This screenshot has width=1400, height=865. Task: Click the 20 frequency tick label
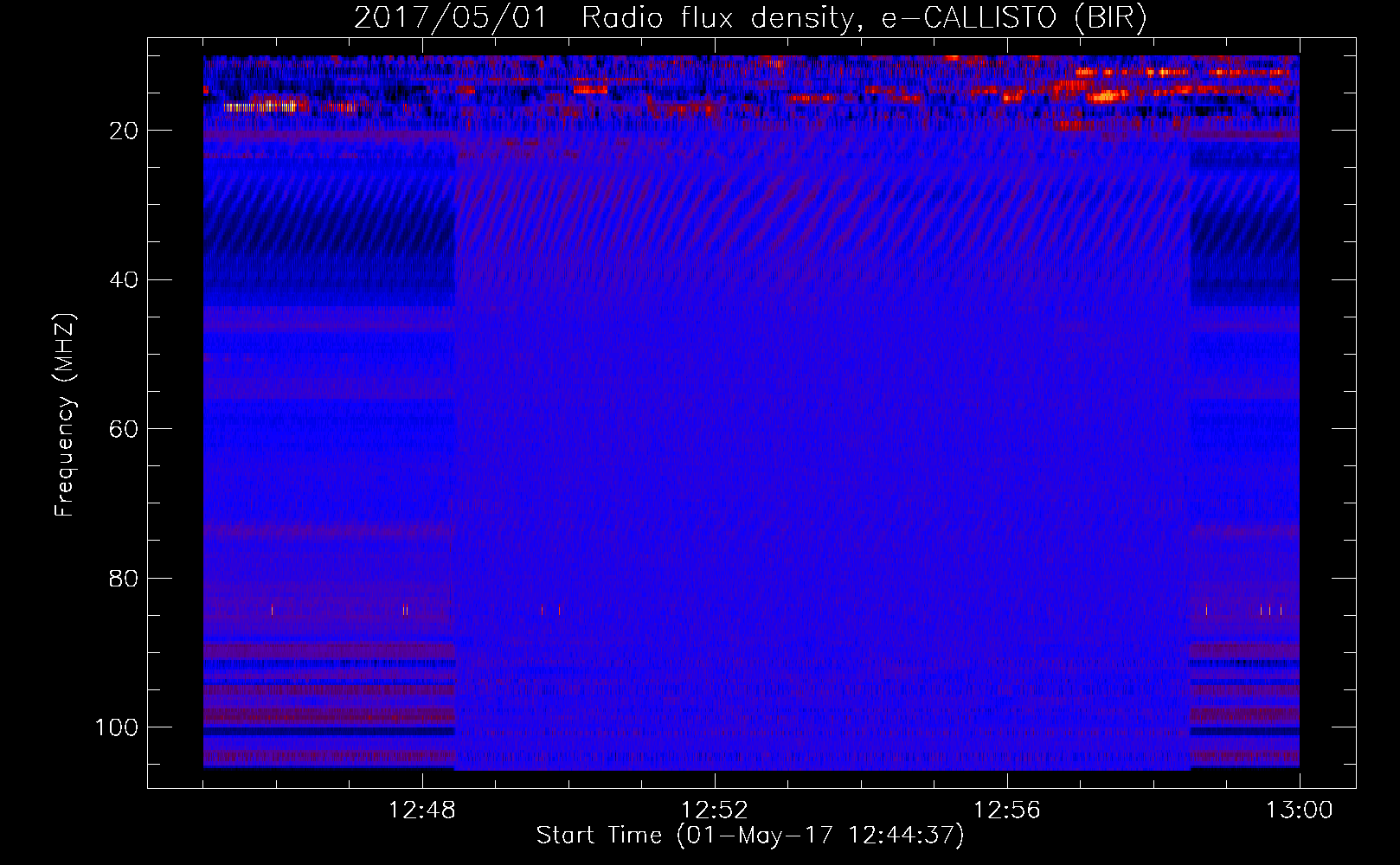click(x=124, y=131)
